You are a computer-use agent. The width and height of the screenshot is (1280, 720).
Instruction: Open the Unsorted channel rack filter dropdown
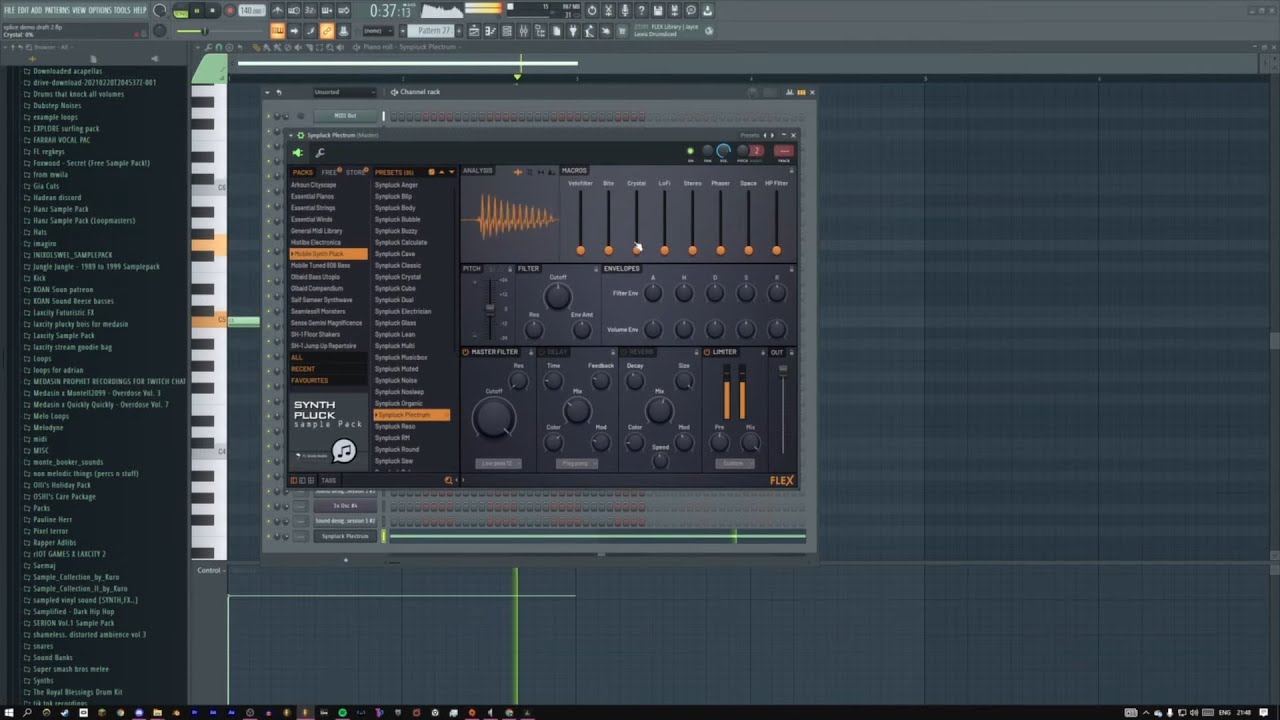pyautogui.click(x=344, y=92)
